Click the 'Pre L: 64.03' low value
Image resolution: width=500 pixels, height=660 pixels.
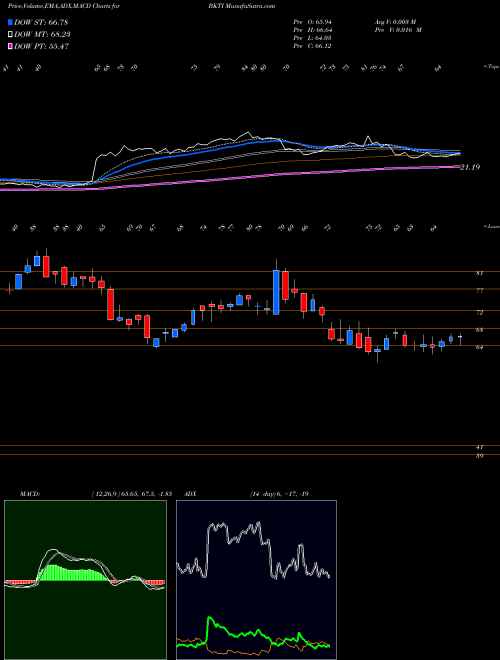[312, 38]
